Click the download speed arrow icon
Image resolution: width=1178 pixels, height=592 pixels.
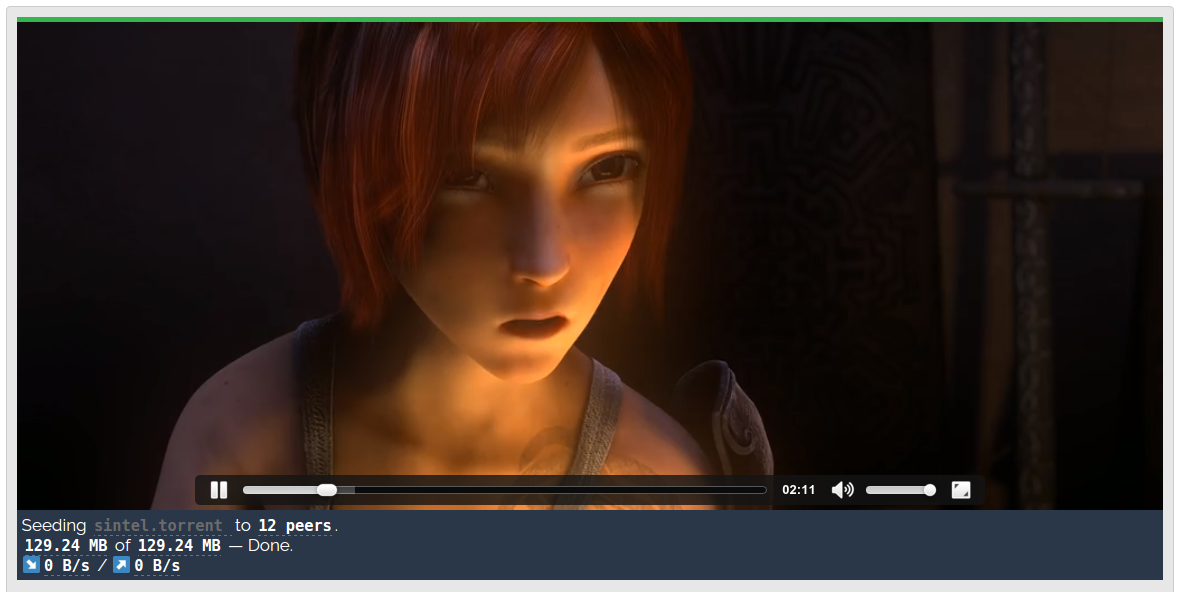pos(31,564)
